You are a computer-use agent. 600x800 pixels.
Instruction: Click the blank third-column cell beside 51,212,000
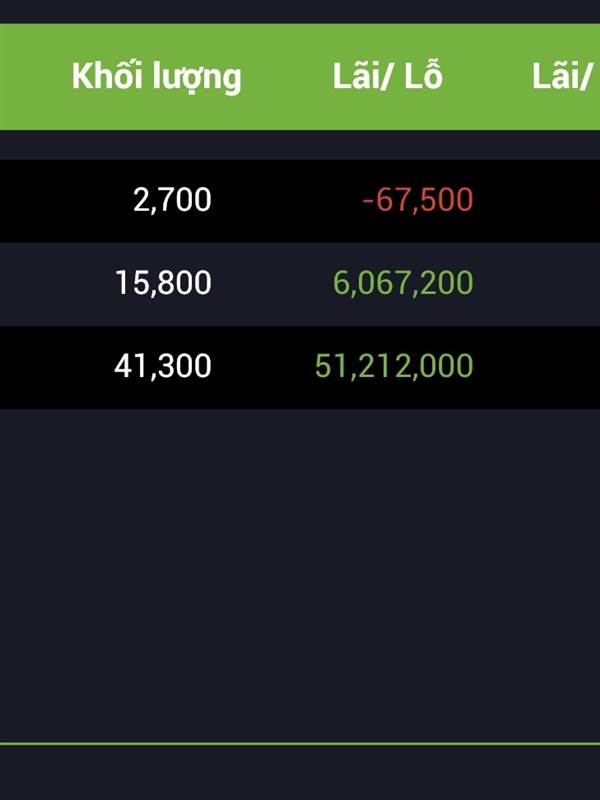pyautogui.click(x=541, y=367)
